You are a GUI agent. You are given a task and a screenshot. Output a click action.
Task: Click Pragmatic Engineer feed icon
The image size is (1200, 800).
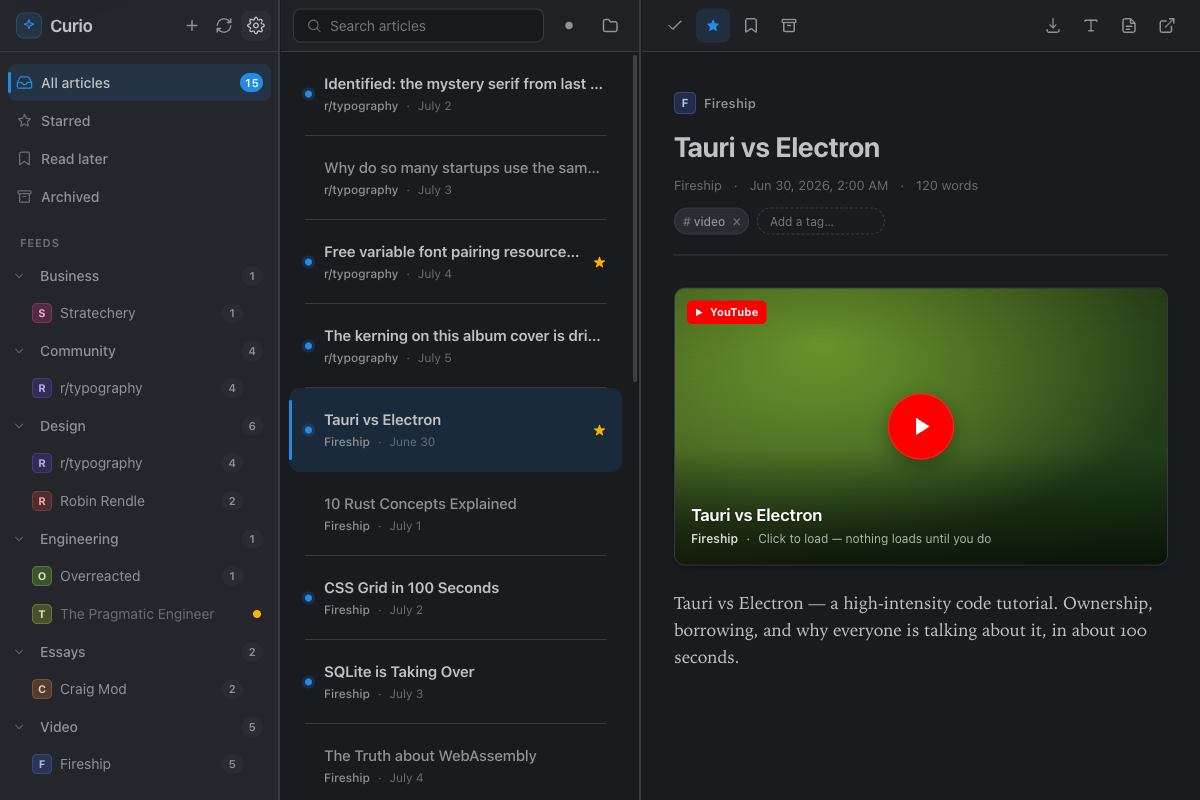point(42,614)
